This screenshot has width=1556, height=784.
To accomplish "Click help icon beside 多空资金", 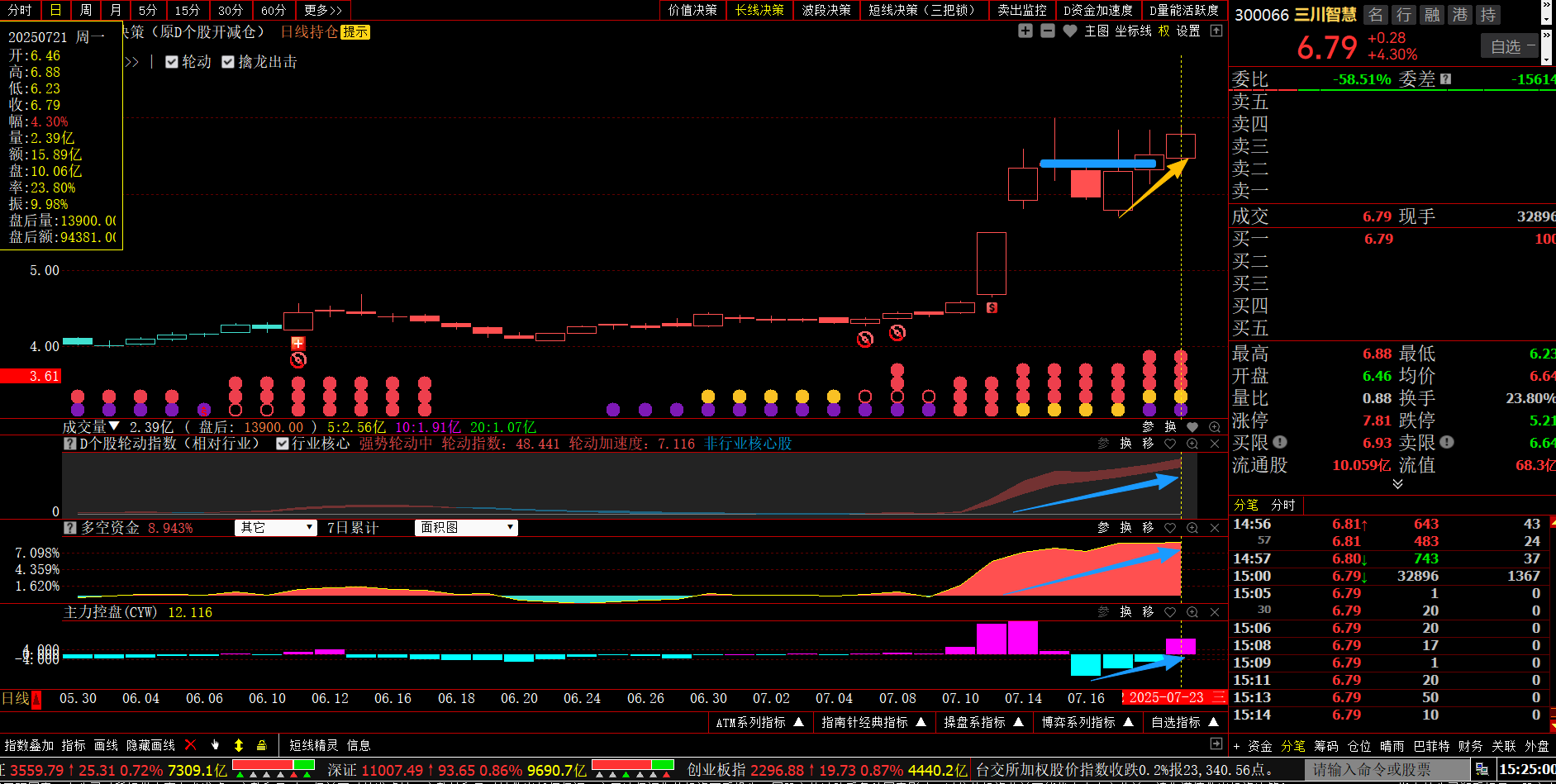I will pos(70,528).
